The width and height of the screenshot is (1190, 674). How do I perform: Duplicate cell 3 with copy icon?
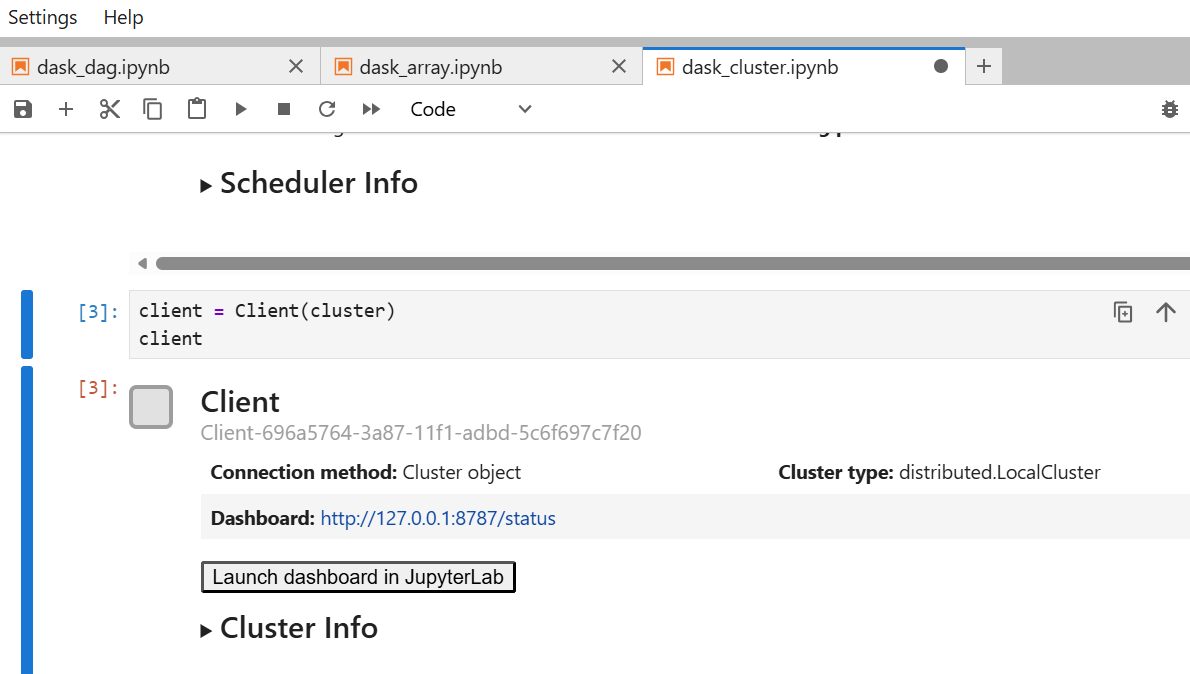click(1122, 312)
